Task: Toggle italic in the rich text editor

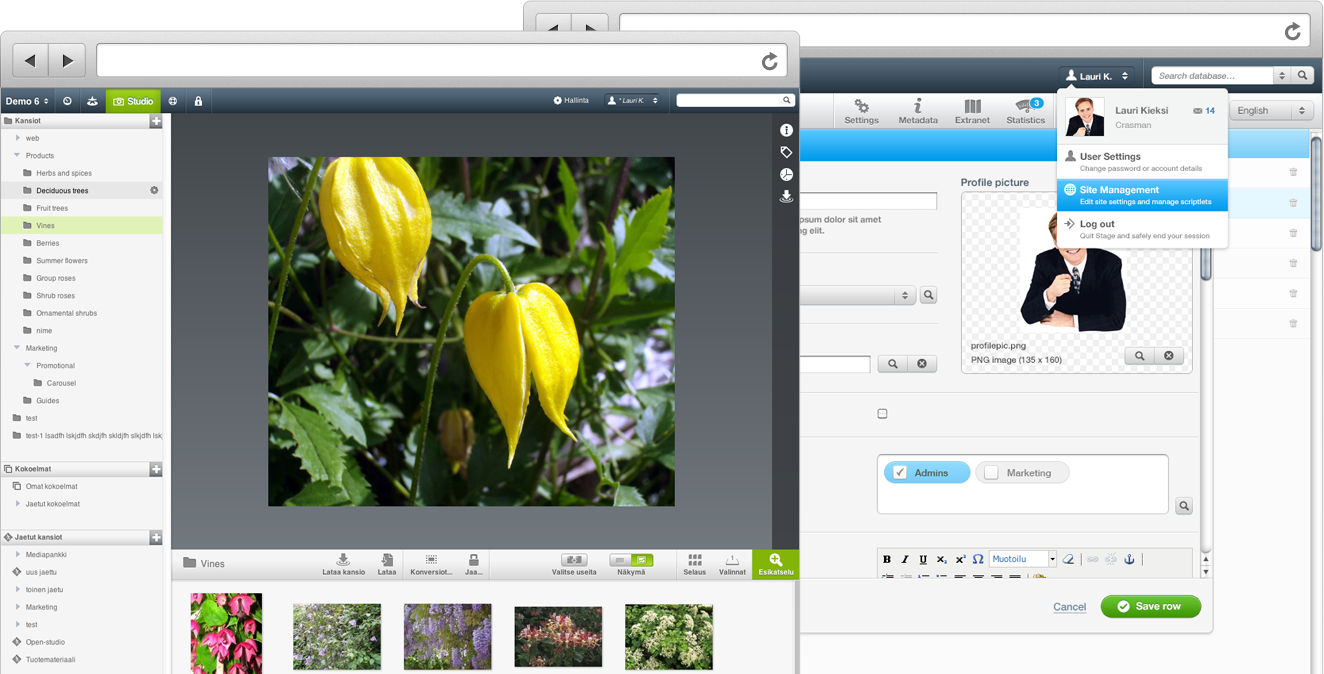Action: click(x=905, y=559)
